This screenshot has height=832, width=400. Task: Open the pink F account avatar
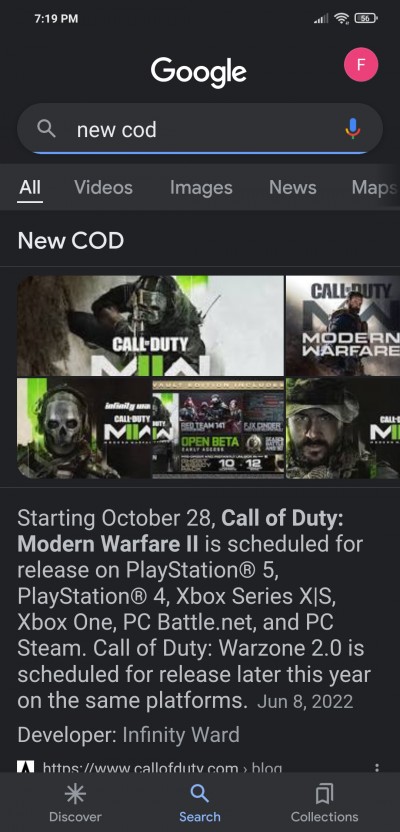(x=361, y=65)
